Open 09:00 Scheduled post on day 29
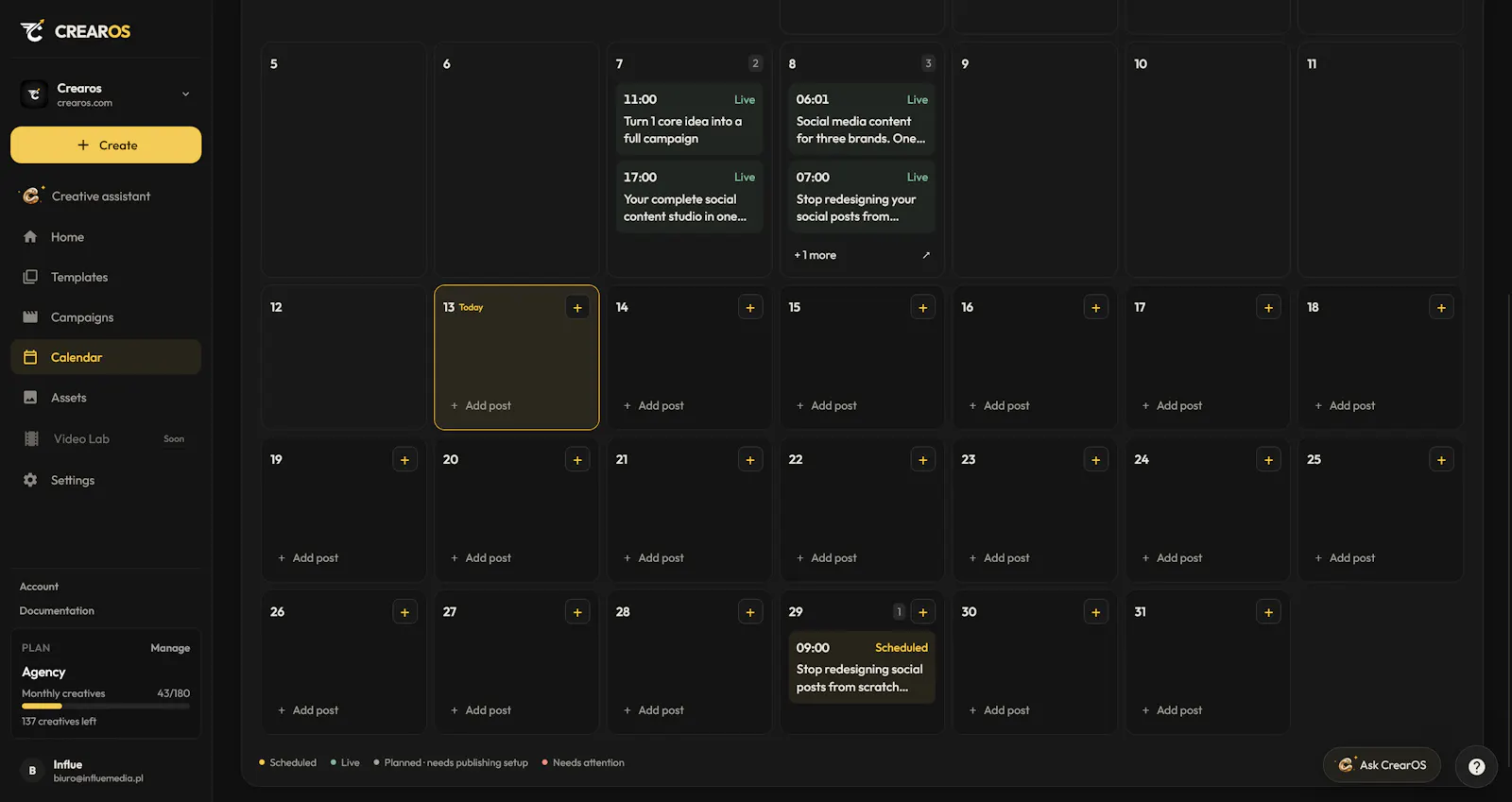The image size is (1512, 802). (862, 667)
